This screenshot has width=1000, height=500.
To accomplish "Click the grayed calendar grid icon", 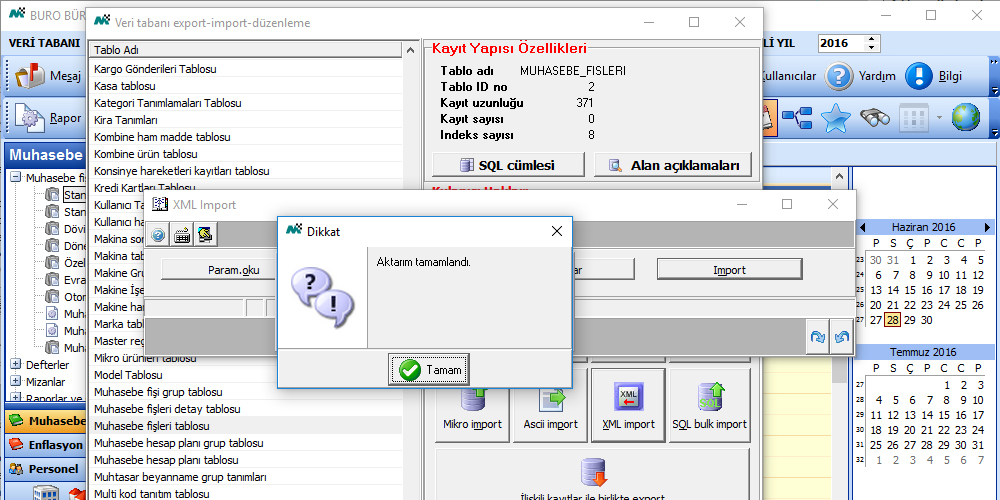I will (915, 117).
